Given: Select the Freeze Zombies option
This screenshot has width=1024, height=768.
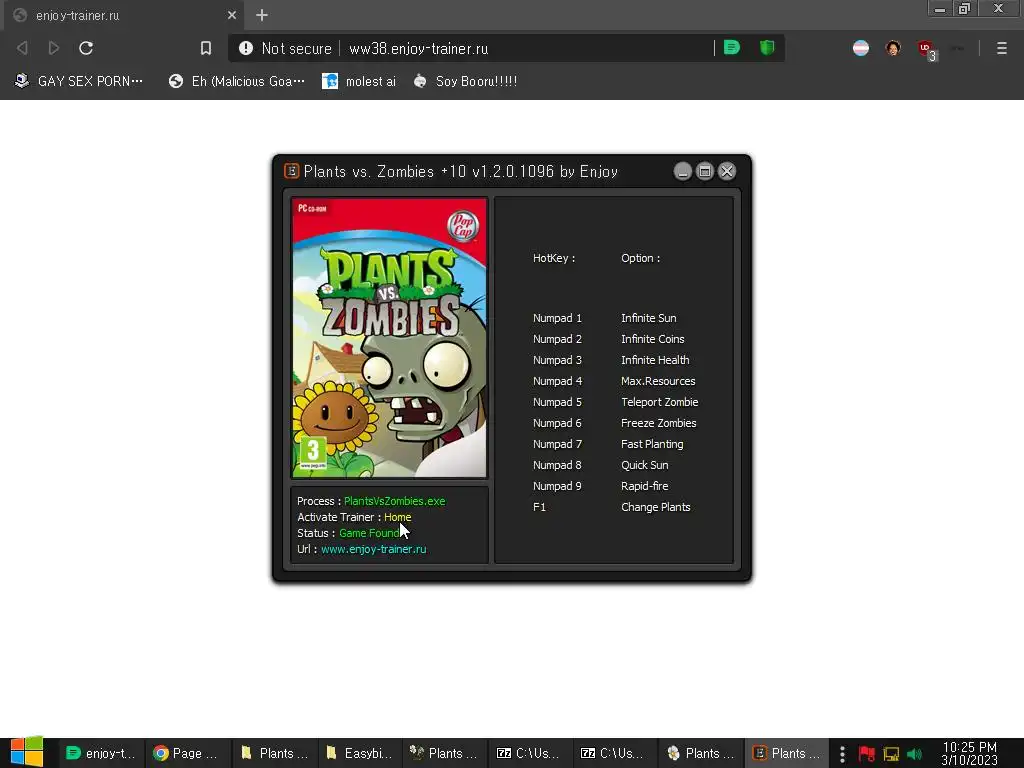Looking at the screenshot, I should pos(658,423).
